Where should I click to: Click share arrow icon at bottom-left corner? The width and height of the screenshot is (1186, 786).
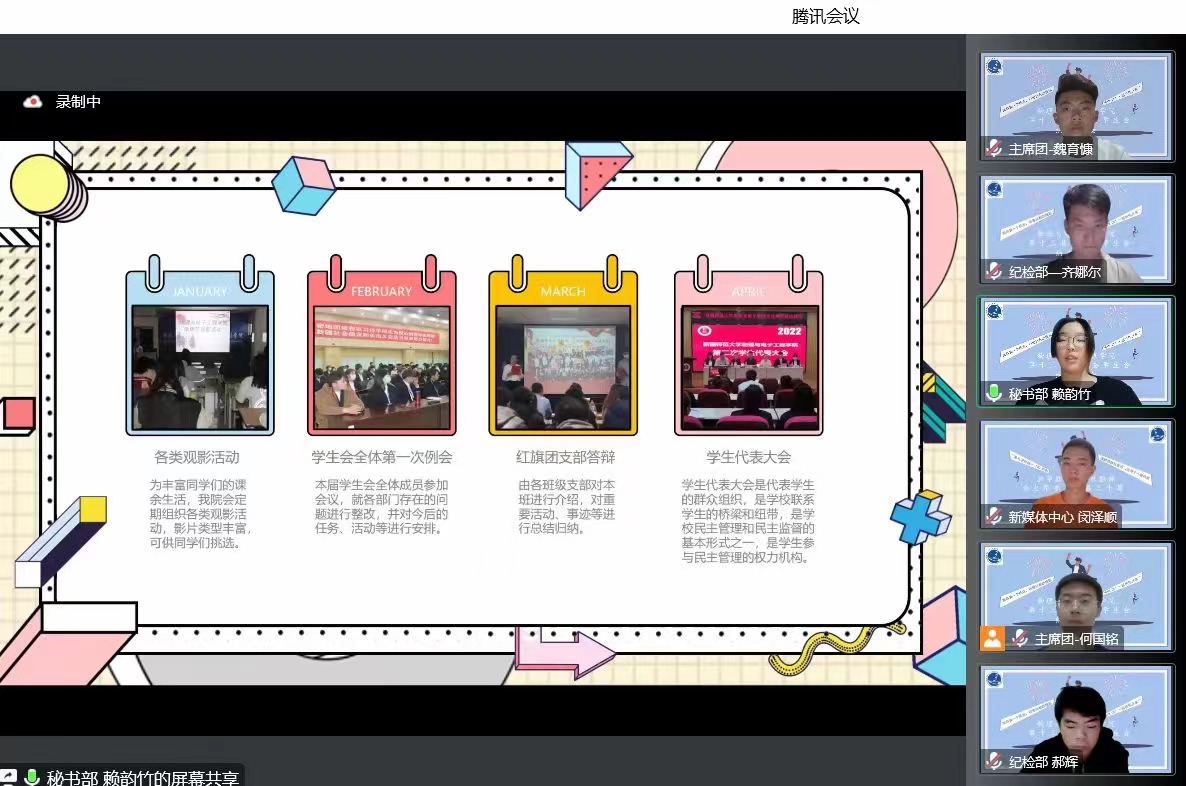pos(9,777)
